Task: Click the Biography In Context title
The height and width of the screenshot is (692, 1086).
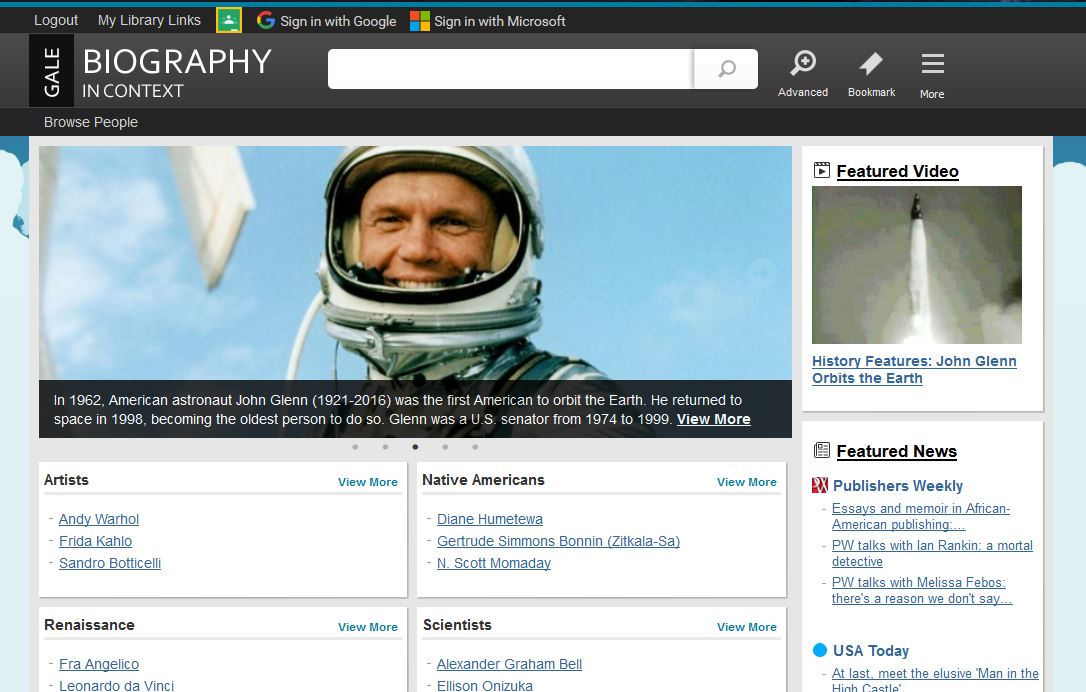Action: coord(177,72)
